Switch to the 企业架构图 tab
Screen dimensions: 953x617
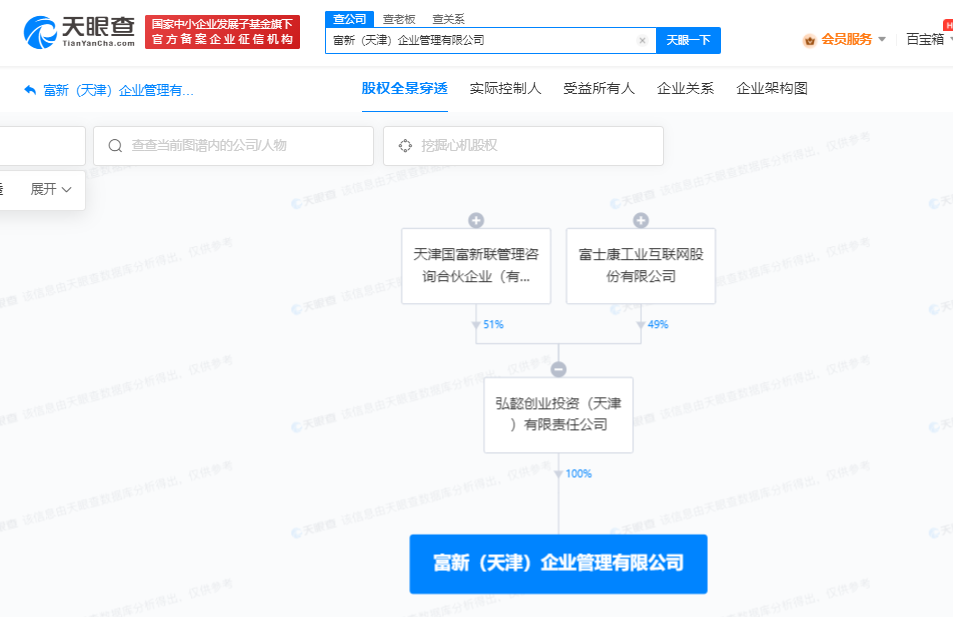(x=772, y=89)
